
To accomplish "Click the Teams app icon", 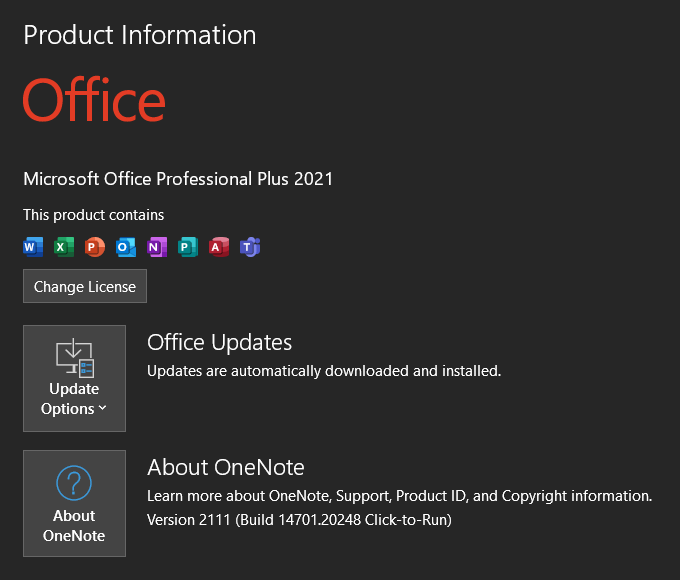I will [x=250, y=247].
